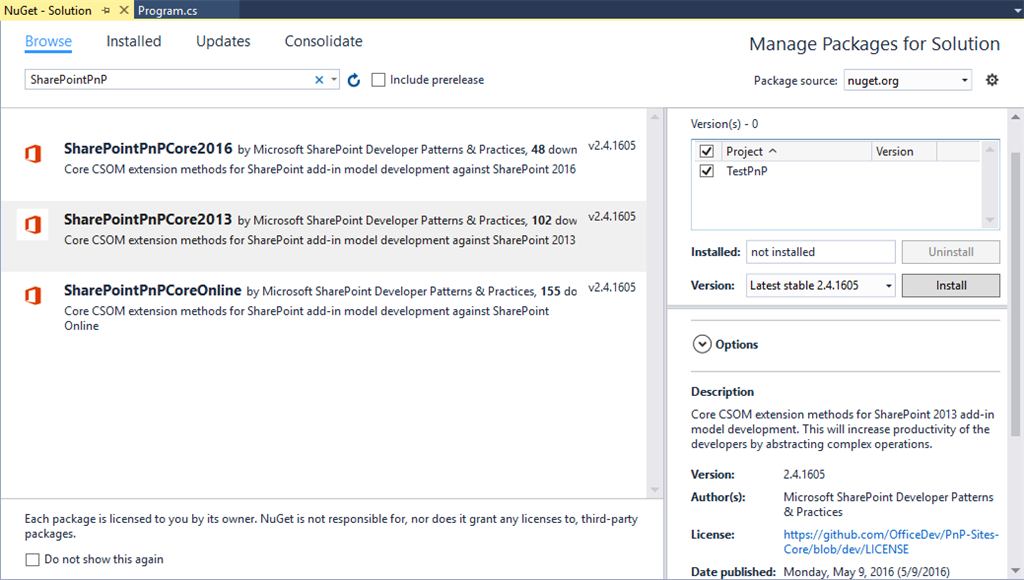Collapse the Options section
Screen dimensions: 1024x580
pos(702,343)
